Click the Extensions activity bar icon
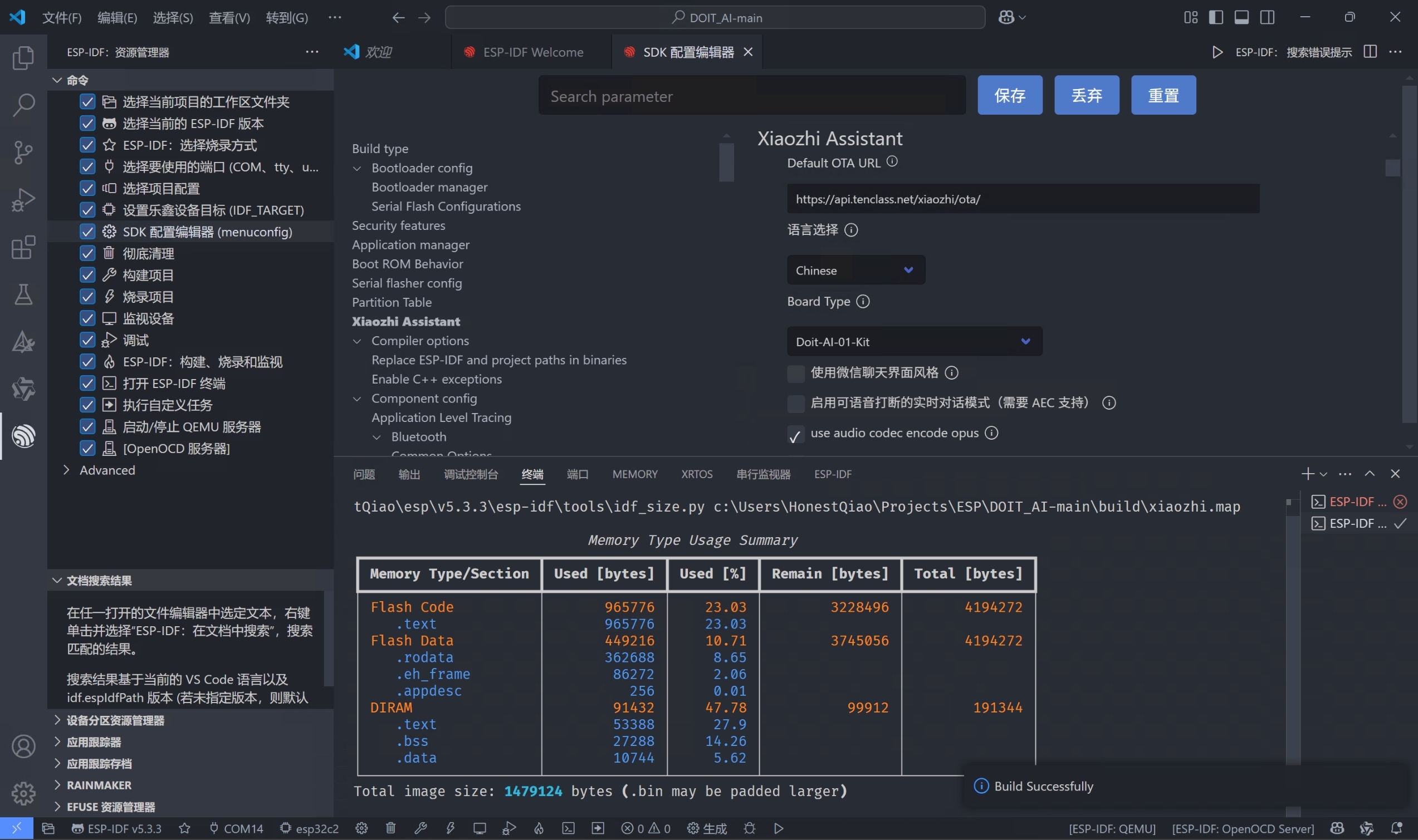 tap(23, 247)
